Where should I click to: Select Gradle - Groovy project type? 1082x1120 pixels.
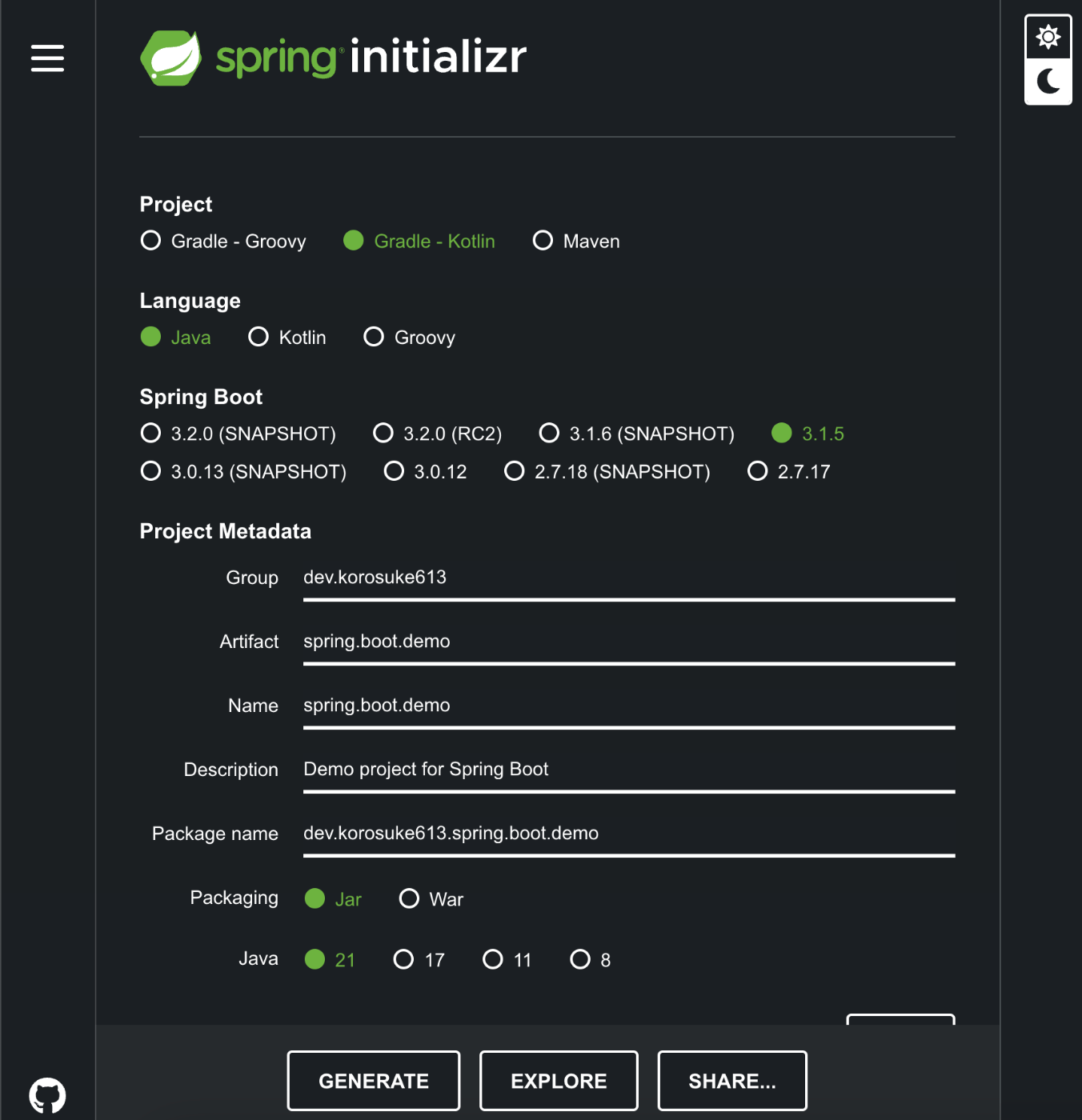[x=223, y=241]
